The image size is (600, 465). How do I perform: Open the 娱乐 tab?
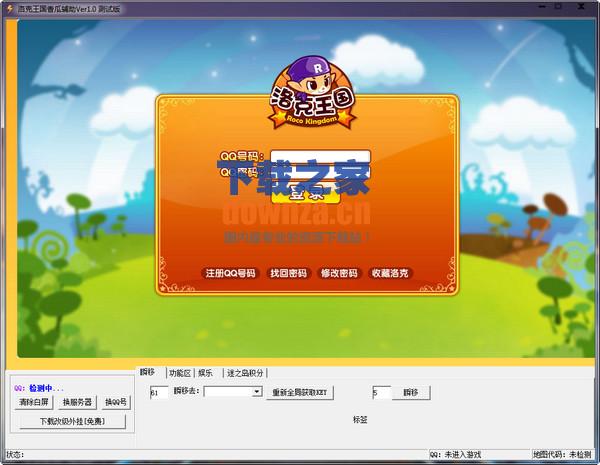[x=207, y=373]
